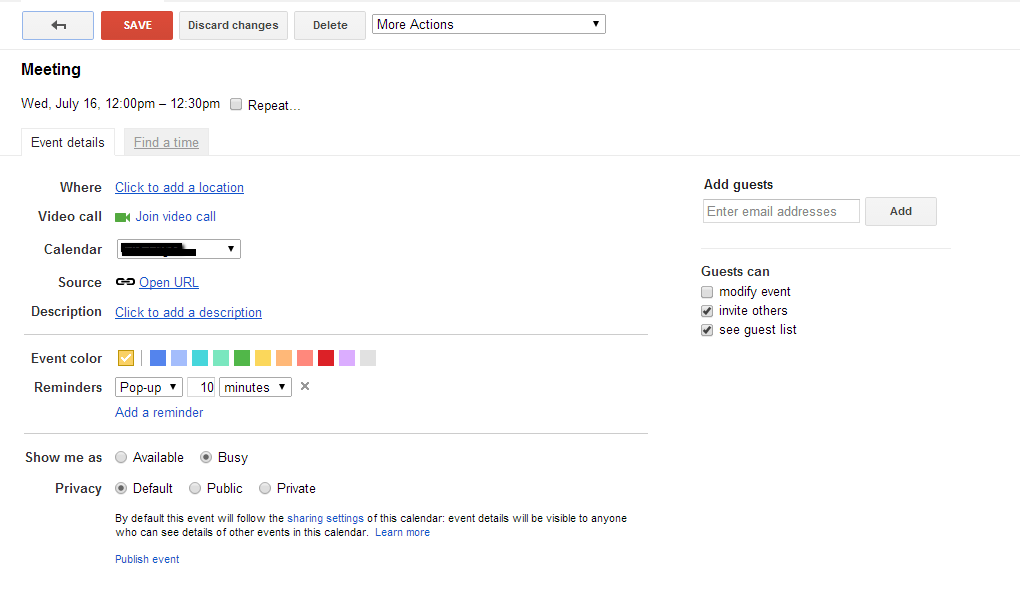Switch to the Find a time tab
This screenshot has width=1020, height=599.
point(166,143)
